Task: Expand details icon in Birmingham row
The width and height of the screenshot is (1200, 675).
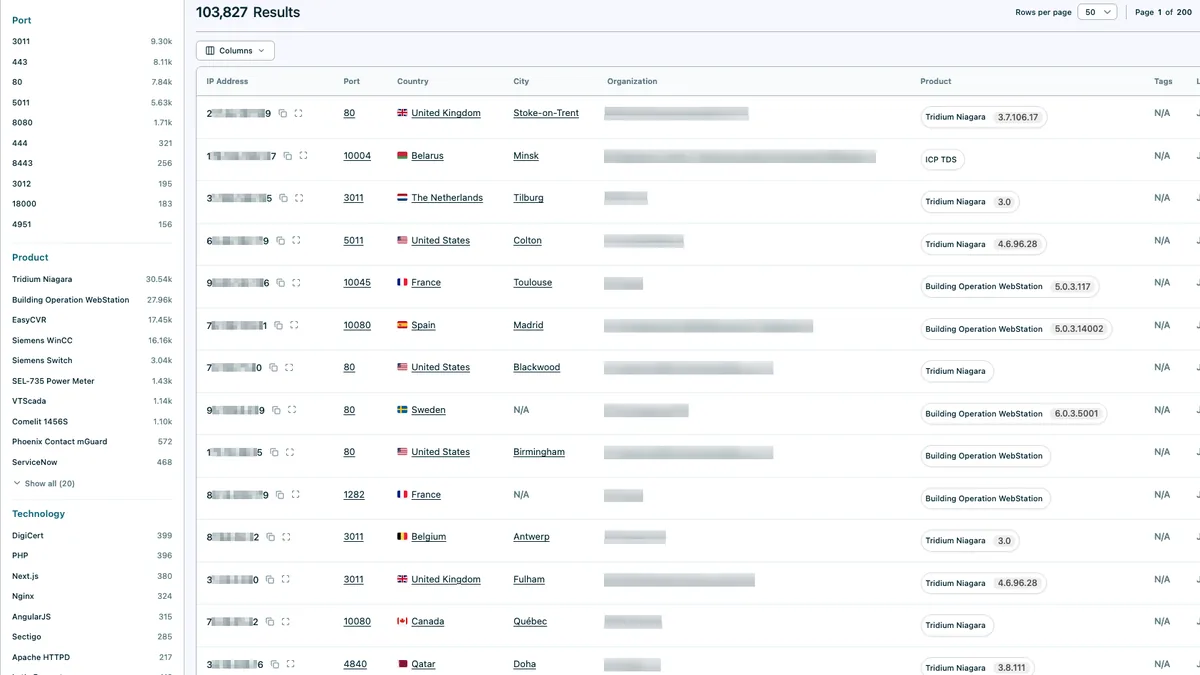Action: (x=290, y=452)
